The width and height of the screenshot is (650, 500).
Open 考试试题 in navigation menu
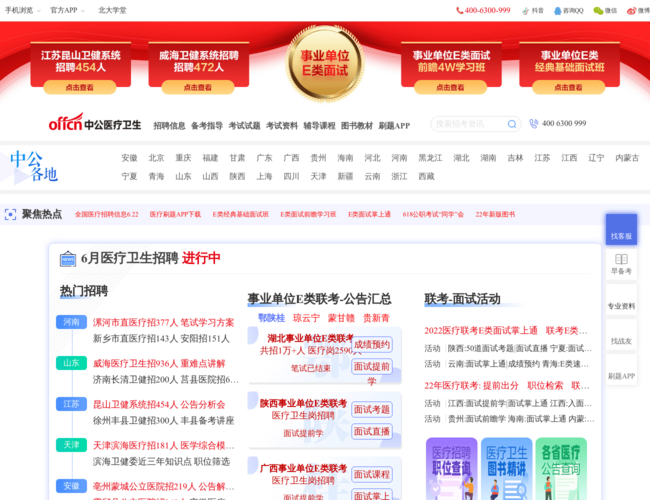(244, 126)
